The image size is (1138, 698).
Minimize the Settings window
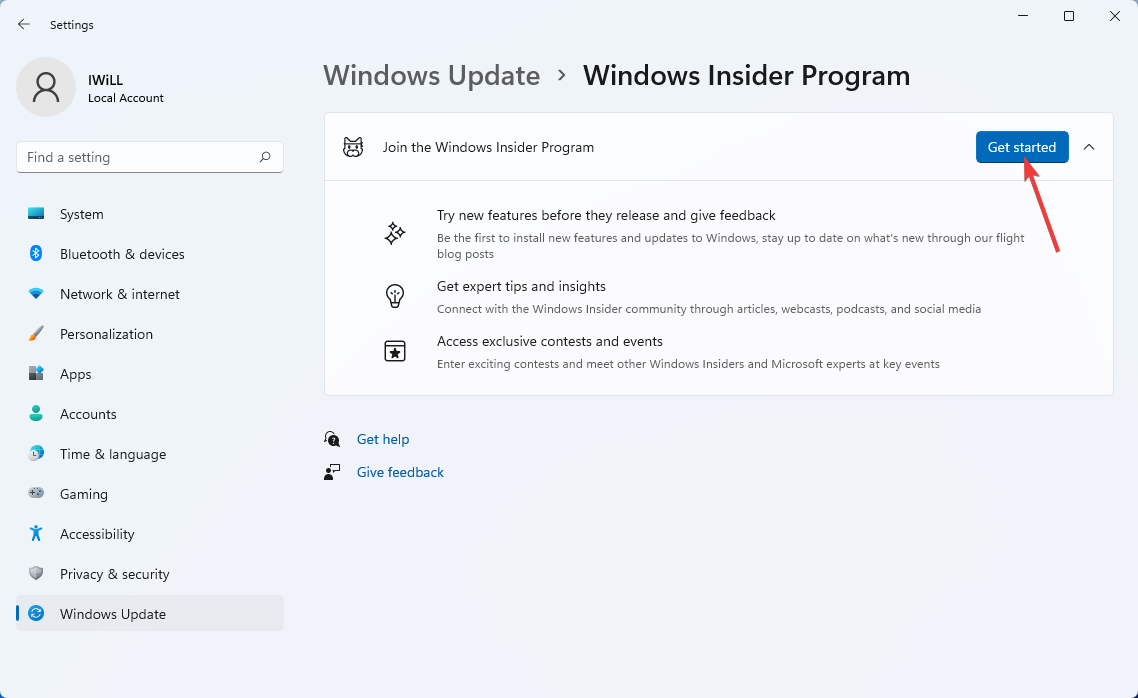pyautogui.click(x=1023, y=16)
